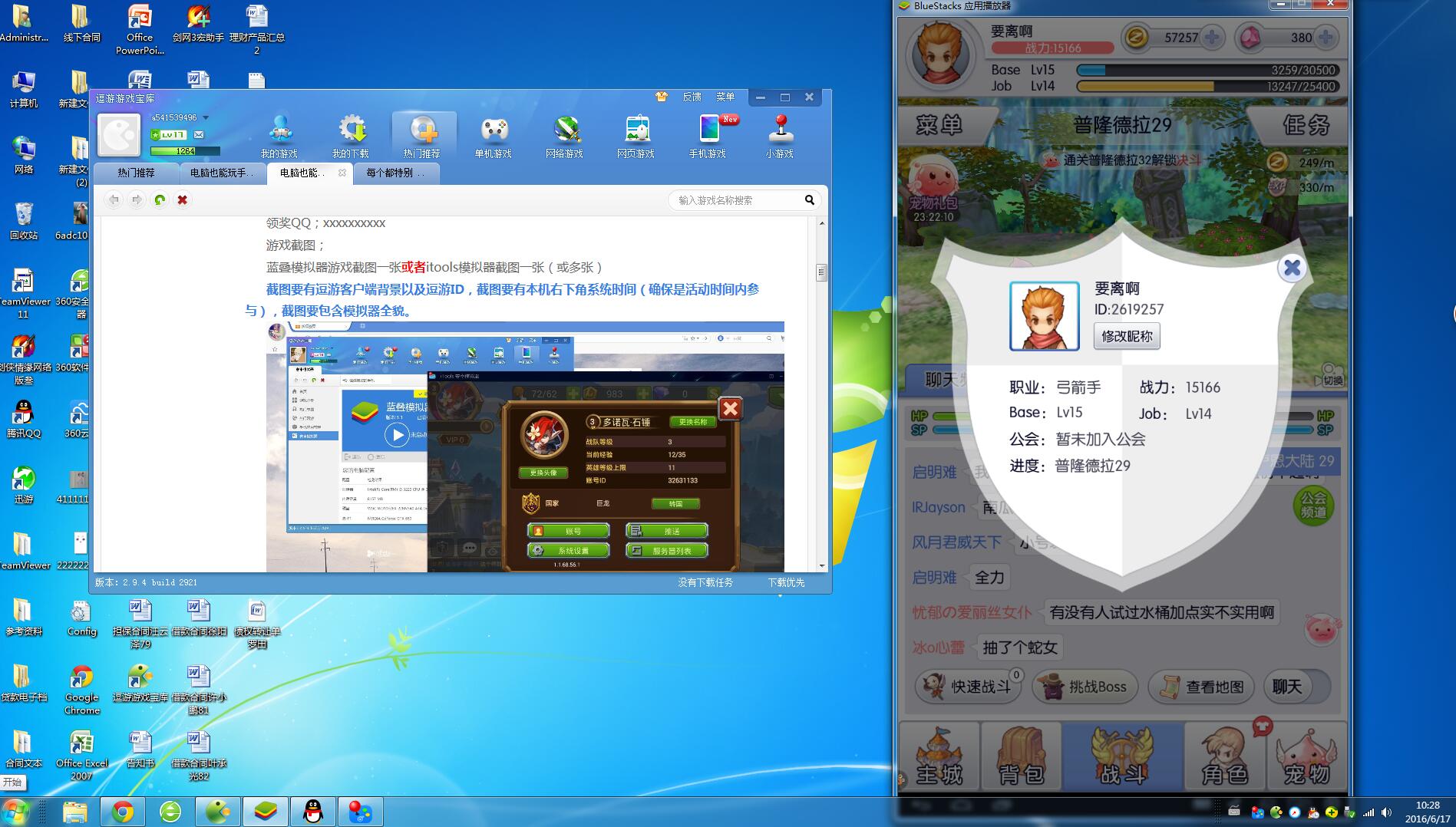Click the 战力:15166 red label
Image resolution: width=1456 pixels, height=827 pixels.
pos(1052,48)
